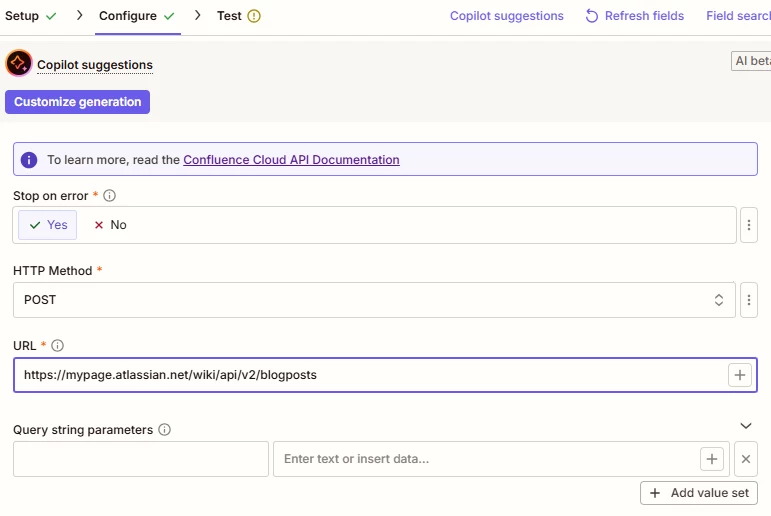The width and height of the screenshot is (771, 516).
Task: Open Field search in top bar
Action: 738,16
